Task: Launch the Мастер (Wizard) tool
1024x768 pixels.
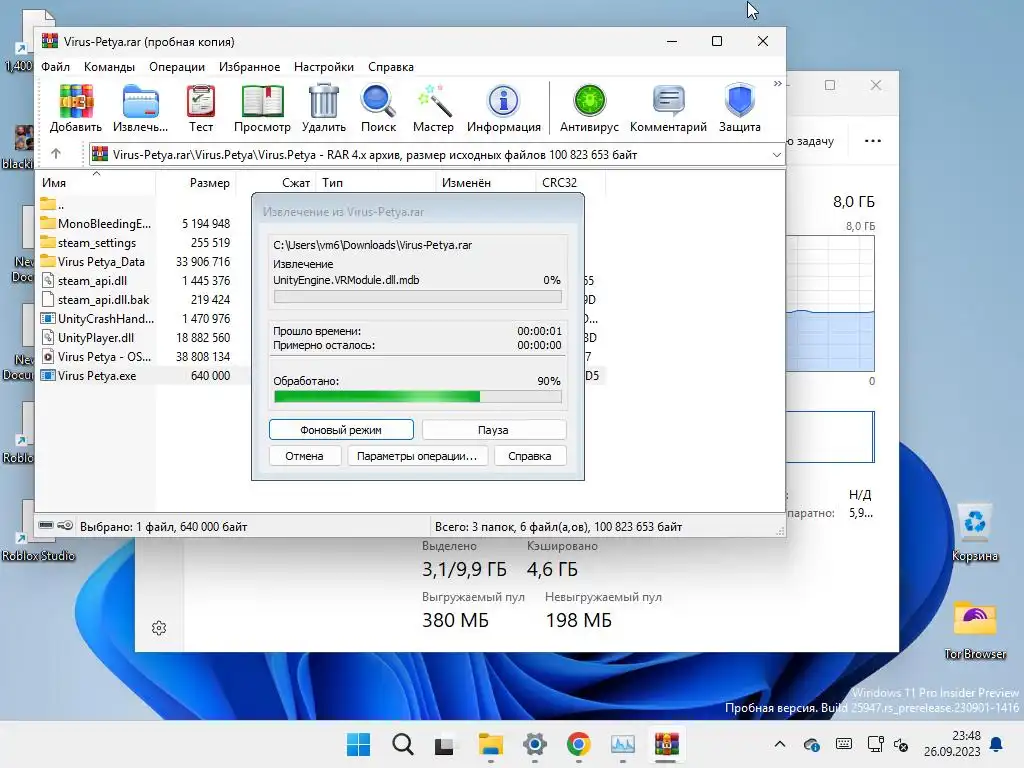Action: click(x=433, y=108)
